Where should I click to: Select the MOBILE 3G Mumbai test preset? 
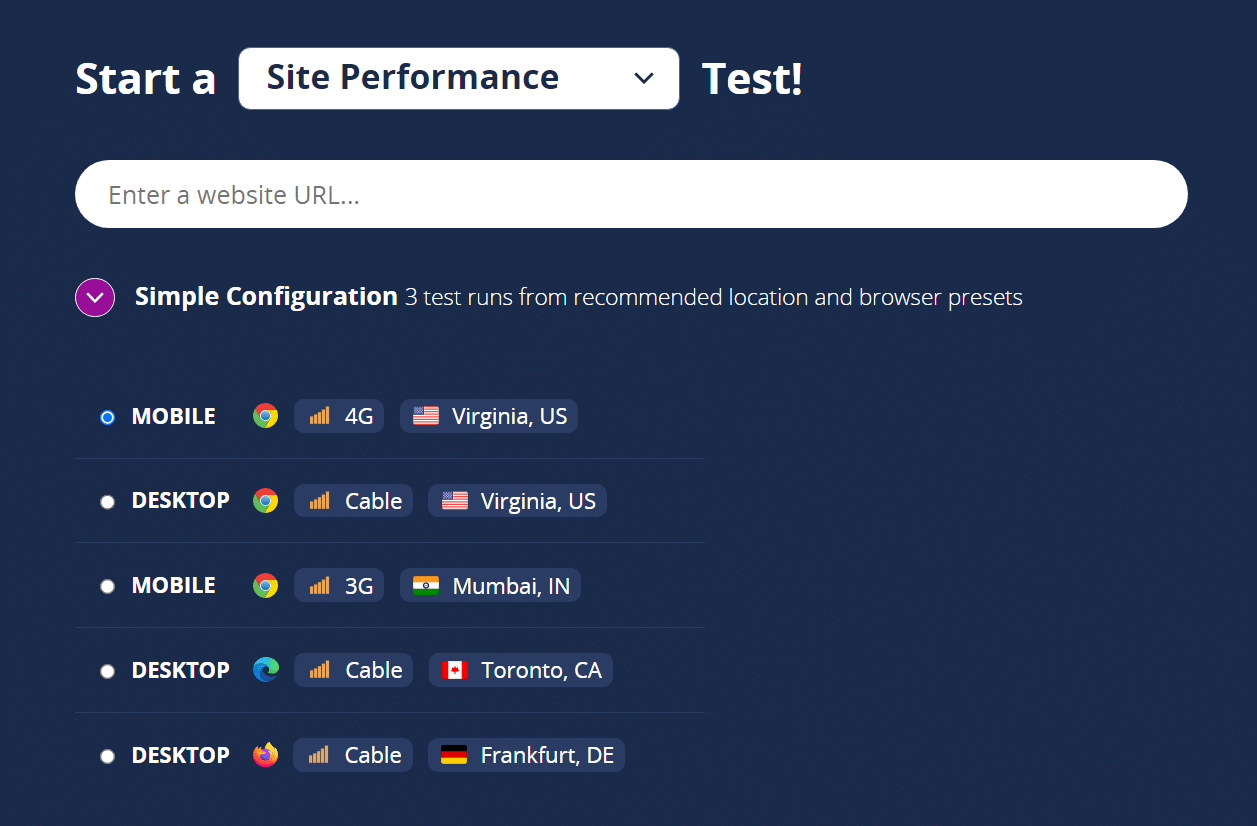[107, 586]
